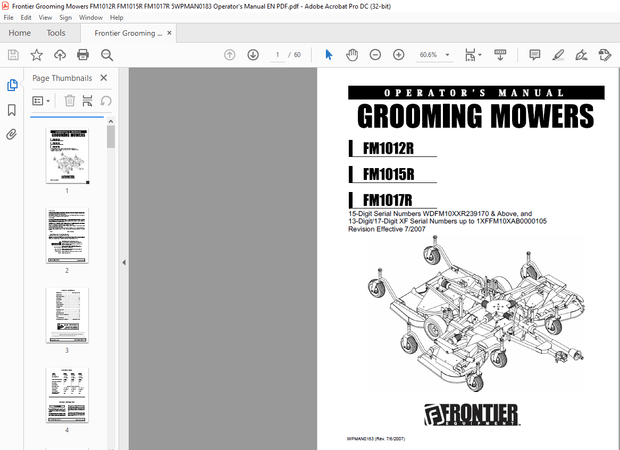The height and width of the screenshot is (450, 620).
Task: Open the Edit menu
Action: [x=26, y=18]
